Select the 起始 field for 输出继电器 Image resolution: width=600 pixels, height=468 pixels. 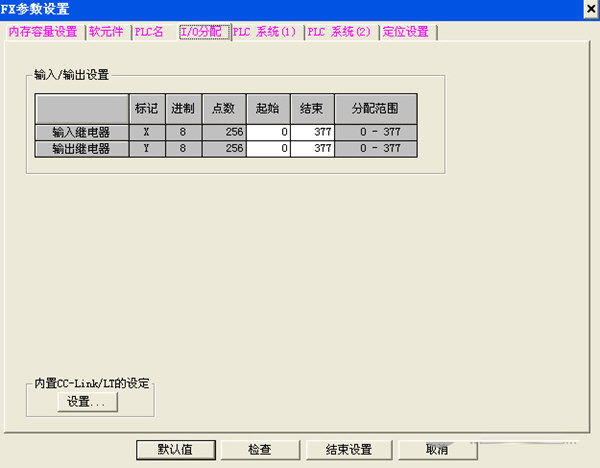tap(268, 148)
